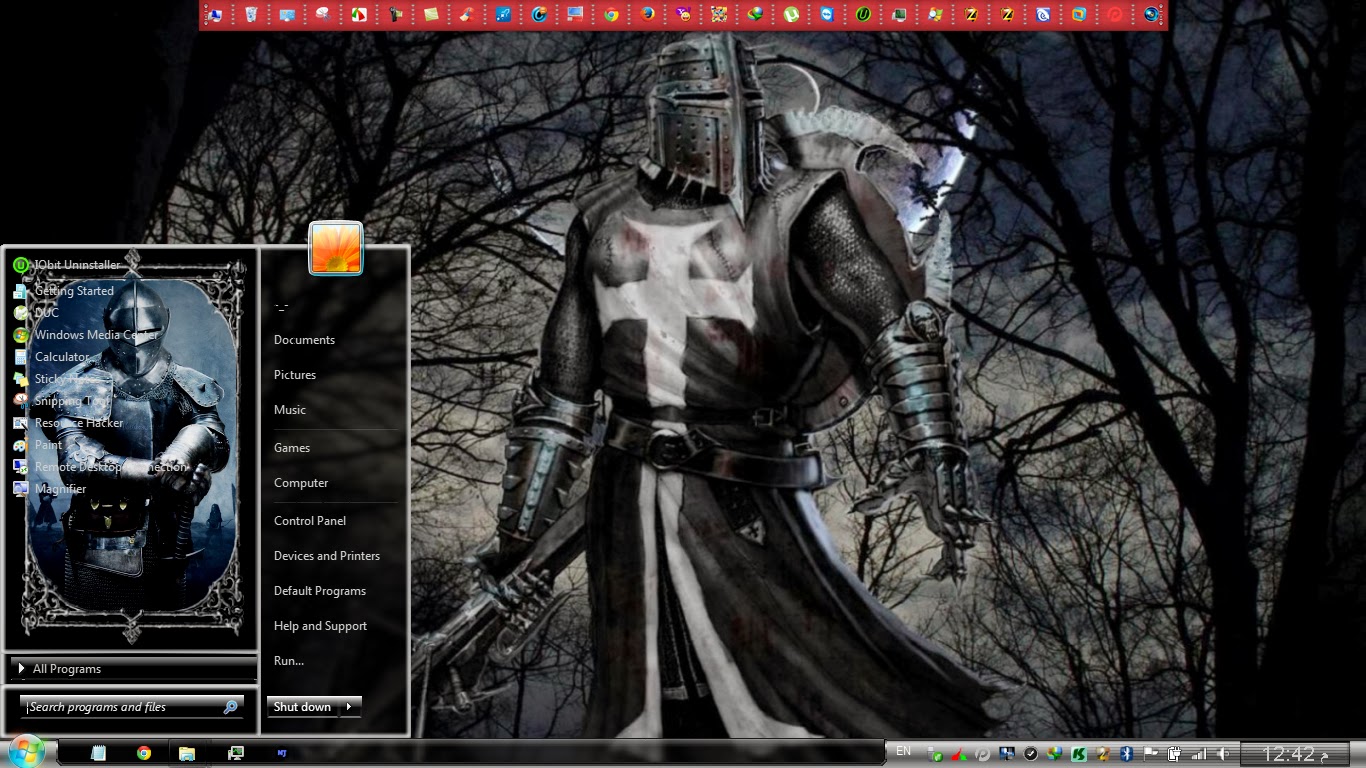Click the volume speaker tray icon
Image resolution: width=1366 pixels, height=768 pixels.
(x=1223, y=753)
